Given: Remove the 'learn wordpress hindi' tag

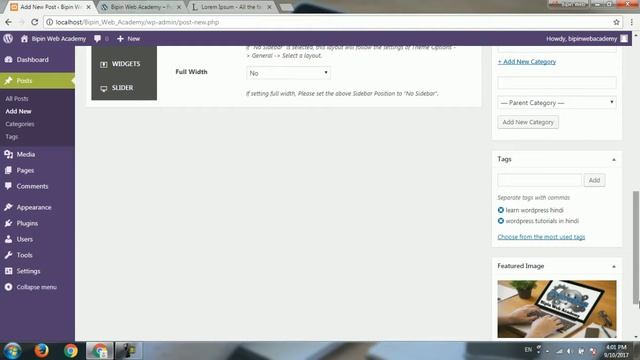Looking at the screenshot, I should click(501, 210).
